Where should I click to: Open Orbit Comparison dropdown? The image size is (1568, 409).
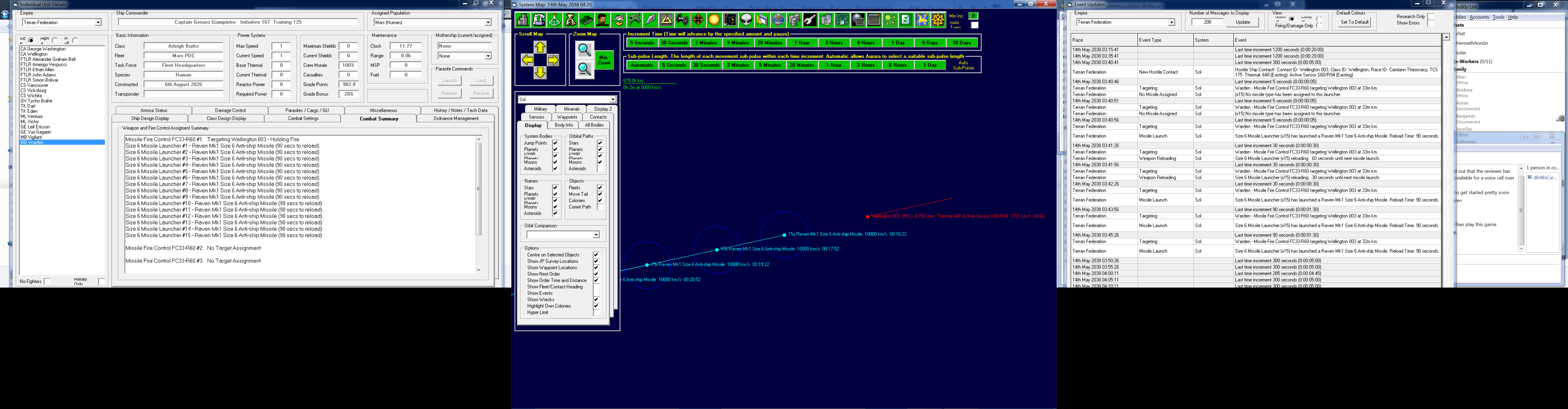[596, 235]
